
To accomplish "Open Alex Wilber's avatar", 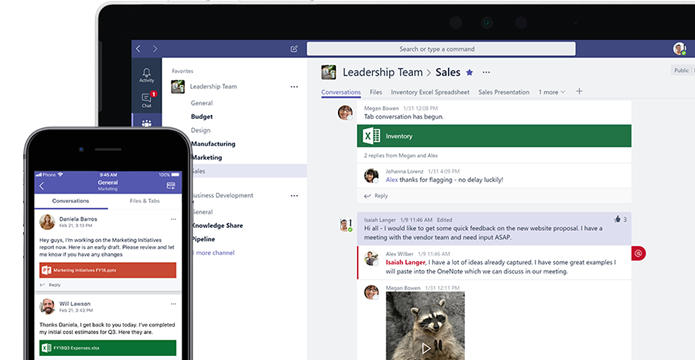I will 371,258.
